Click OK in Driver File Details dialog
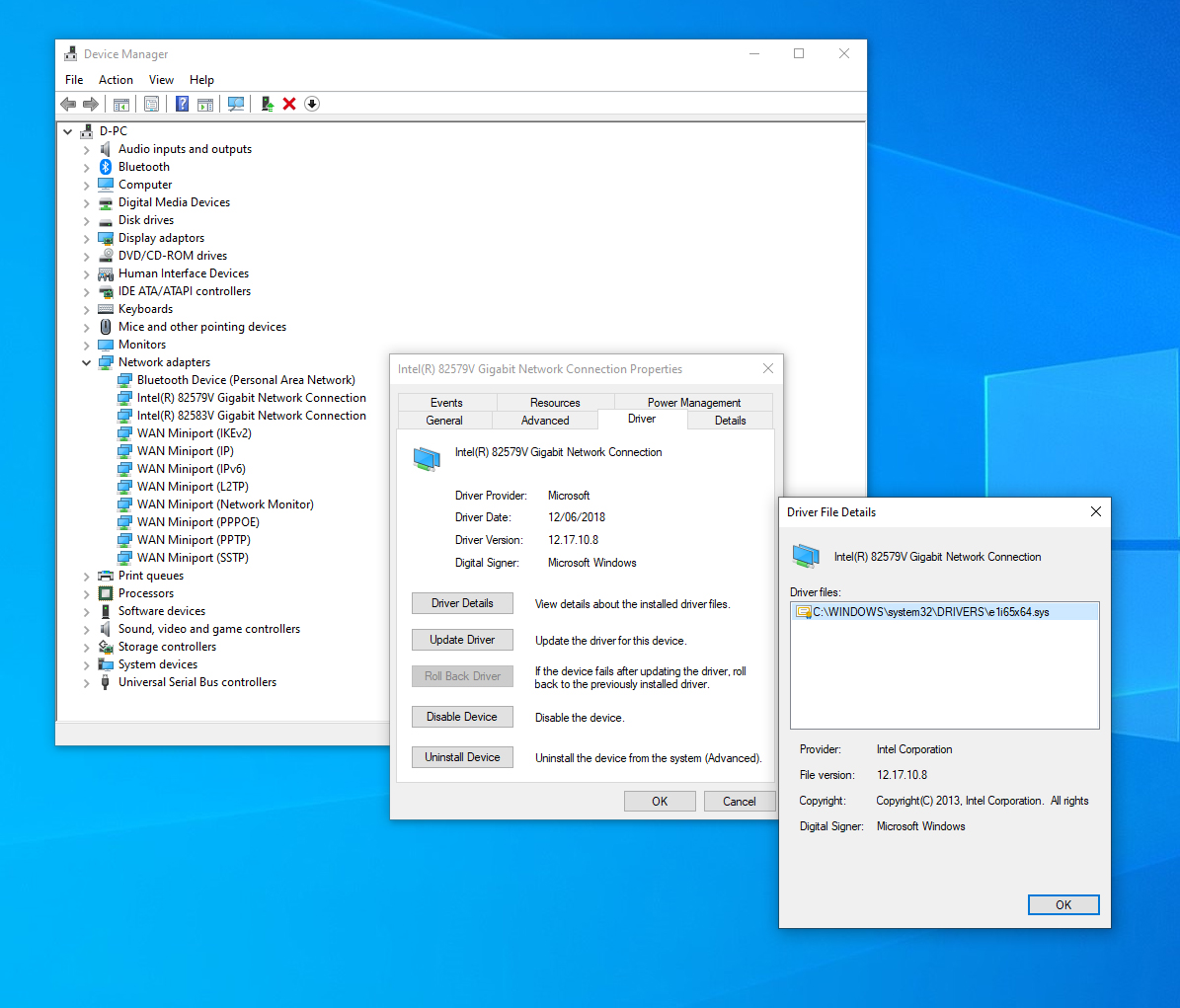Screen dimensions: 1180x1008 (1063, 905)
